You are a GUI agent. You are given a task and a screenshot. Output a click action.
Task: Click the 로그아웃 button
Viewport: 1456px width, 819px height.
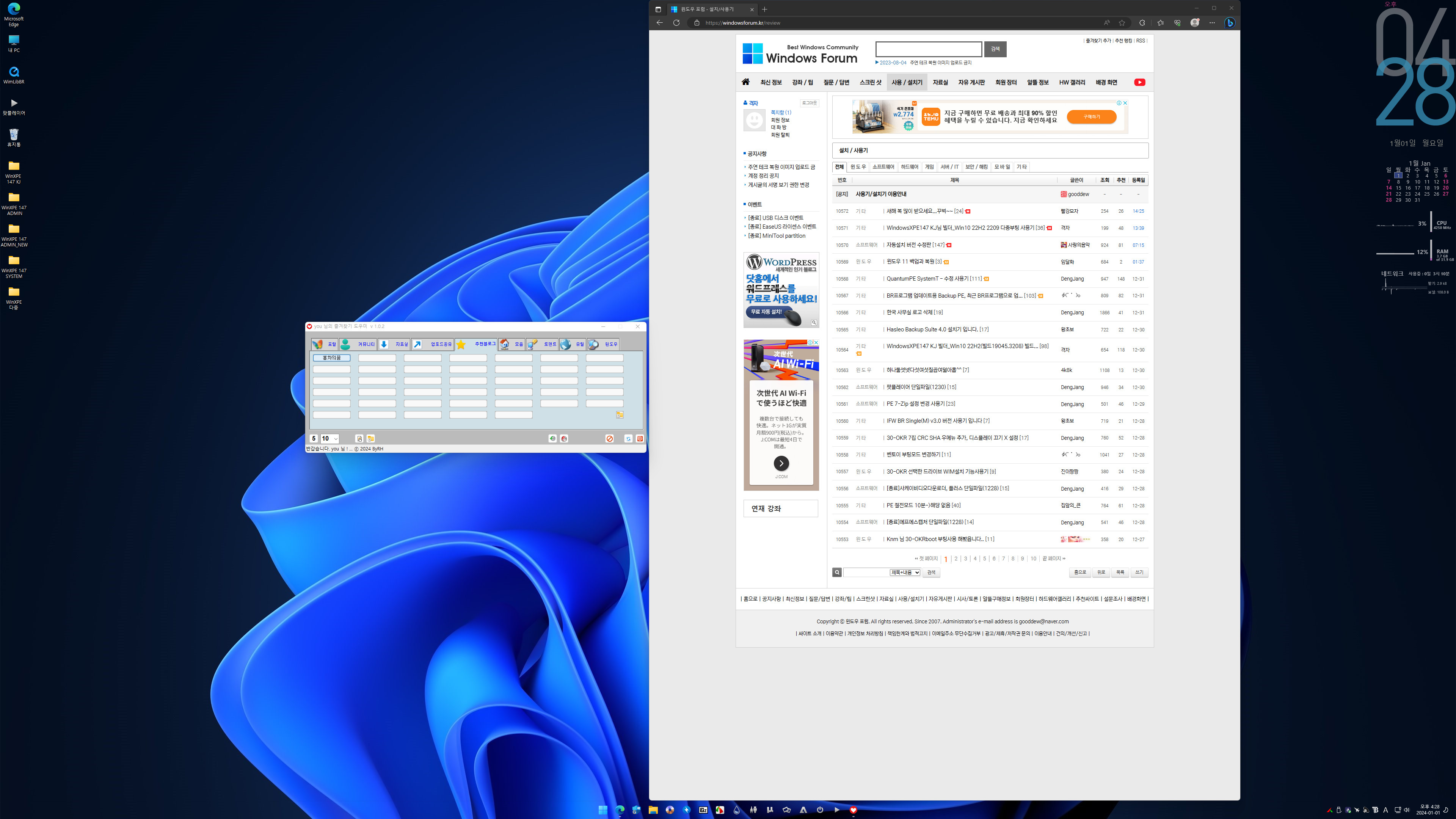[x=810, y=103]
